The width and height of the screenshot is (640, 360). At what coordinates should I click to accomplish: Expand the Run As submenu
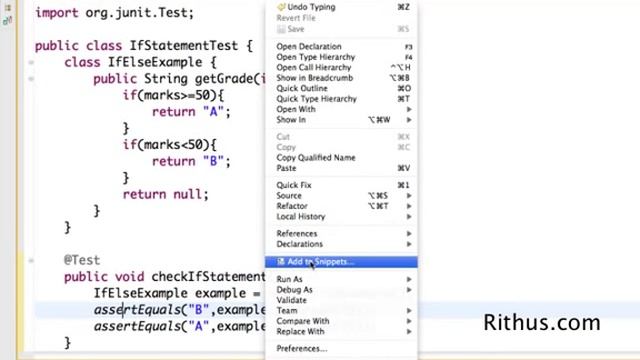(x=341, y=279)
